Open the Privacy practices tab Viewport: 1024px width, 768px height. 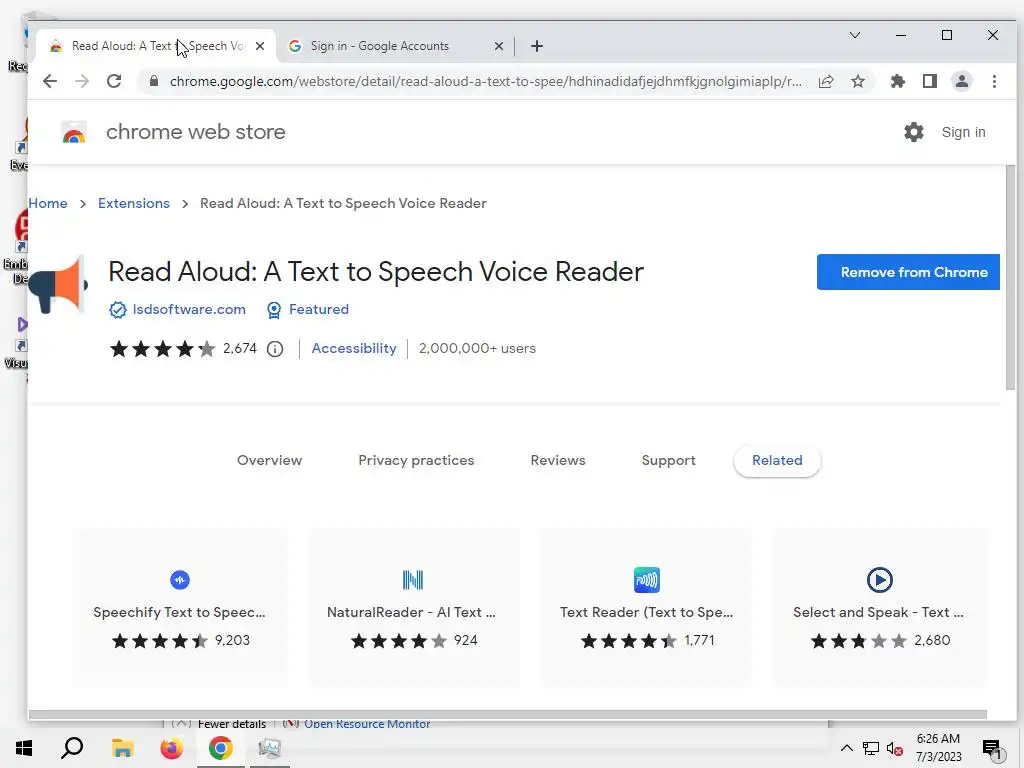pos(416,460)
